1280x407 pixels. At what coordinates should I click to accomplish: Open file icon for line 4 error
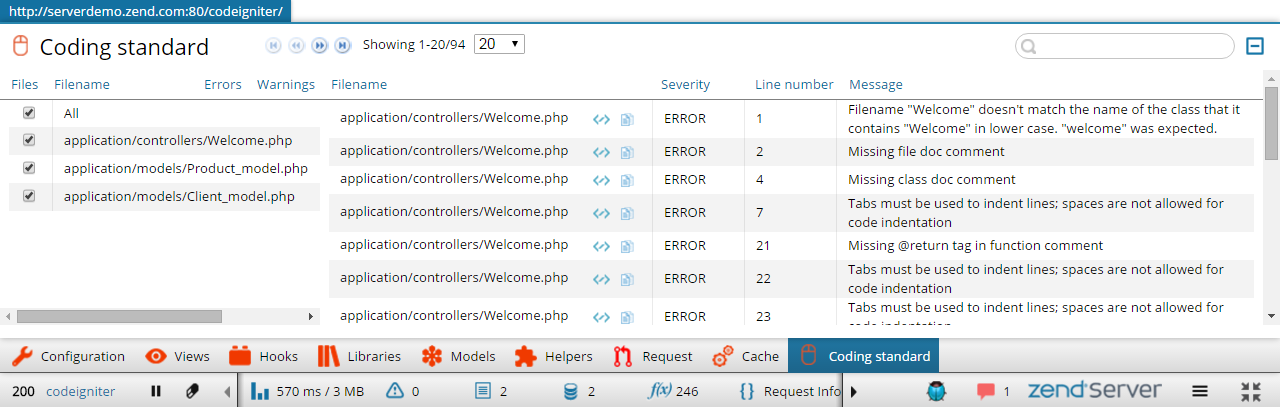pyautogui.click(x=627, y=180)
